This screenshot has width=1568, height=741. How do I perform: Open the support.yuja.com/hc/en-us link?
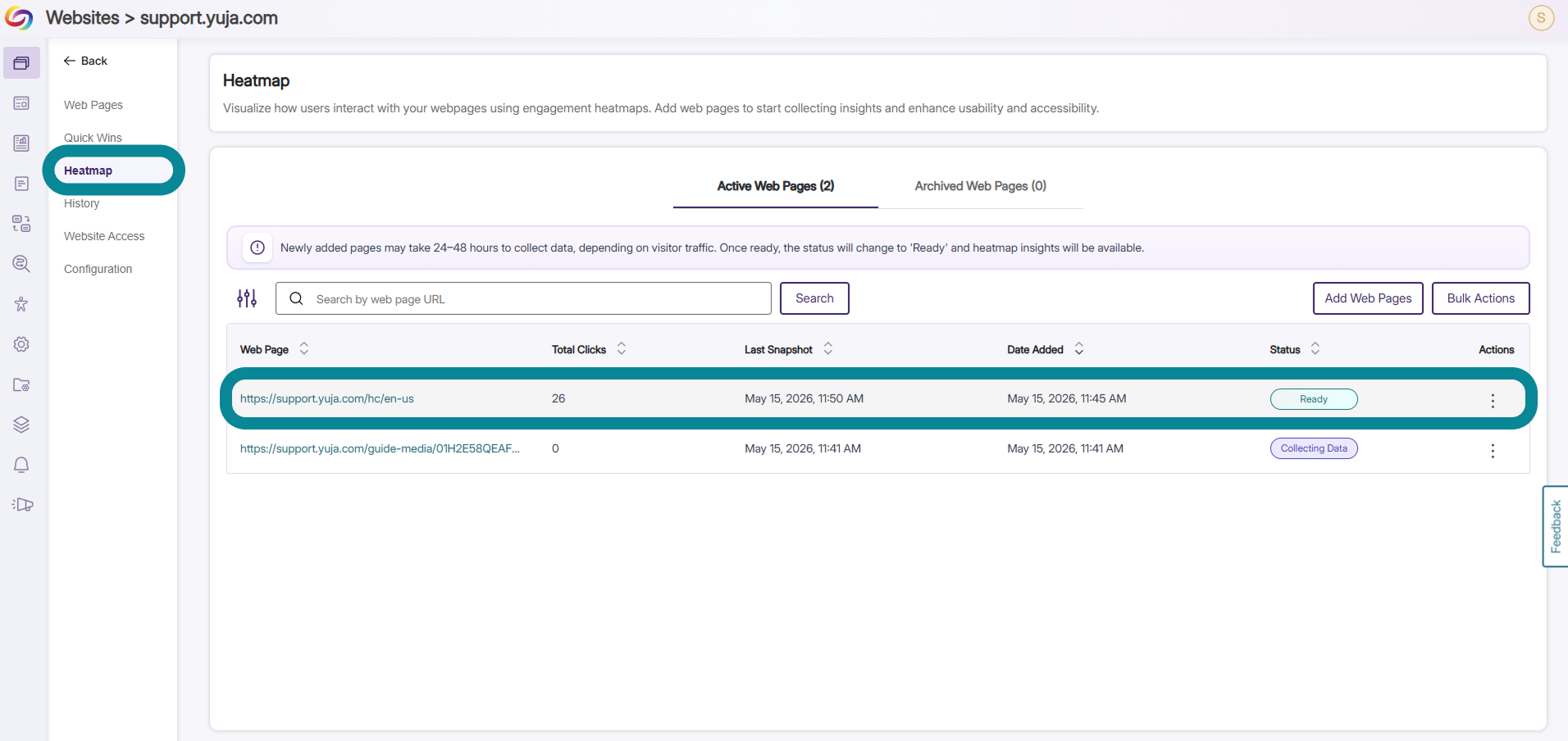[327, 398]
